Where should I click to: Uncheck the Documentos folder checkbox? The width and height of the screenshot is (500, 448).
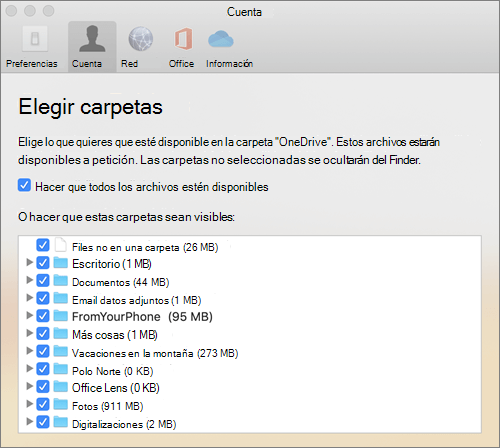click(43, 281)
